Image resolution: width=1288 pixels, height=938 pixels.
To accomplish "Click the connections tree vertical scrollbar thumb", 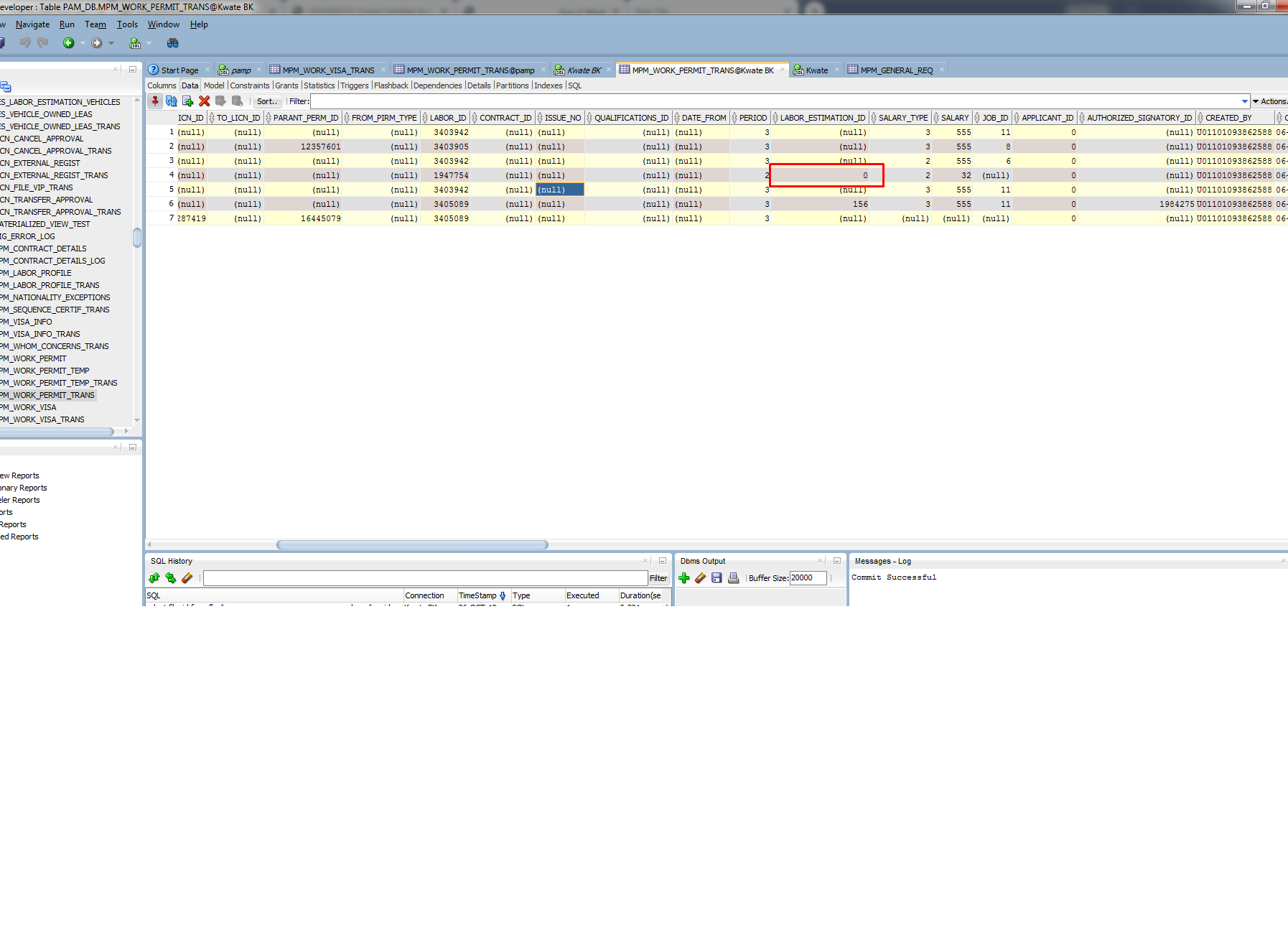I will [x=137, y=237].
